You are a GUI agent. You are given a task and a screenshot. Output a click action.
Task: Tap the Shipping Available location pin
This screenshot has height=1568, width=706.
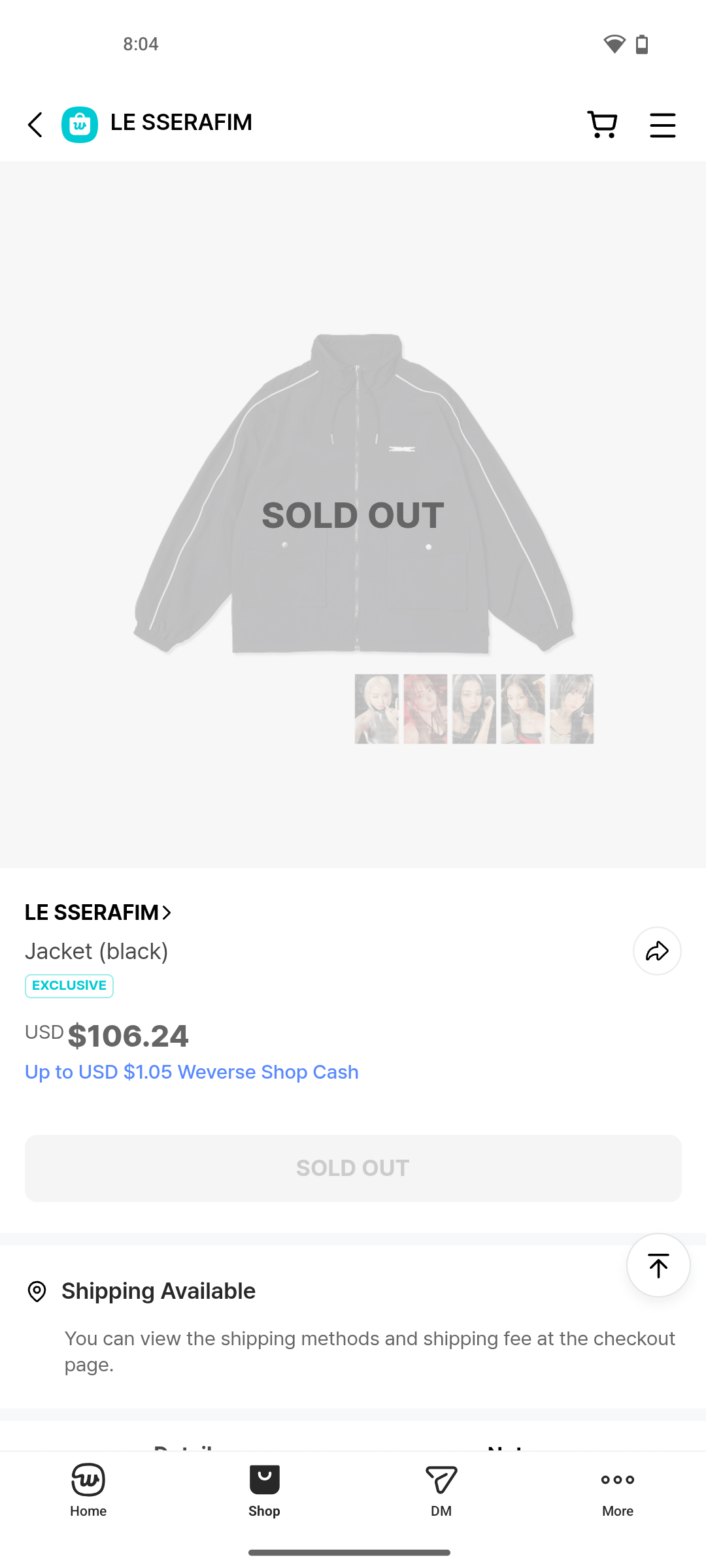[x=37, y=1292]
